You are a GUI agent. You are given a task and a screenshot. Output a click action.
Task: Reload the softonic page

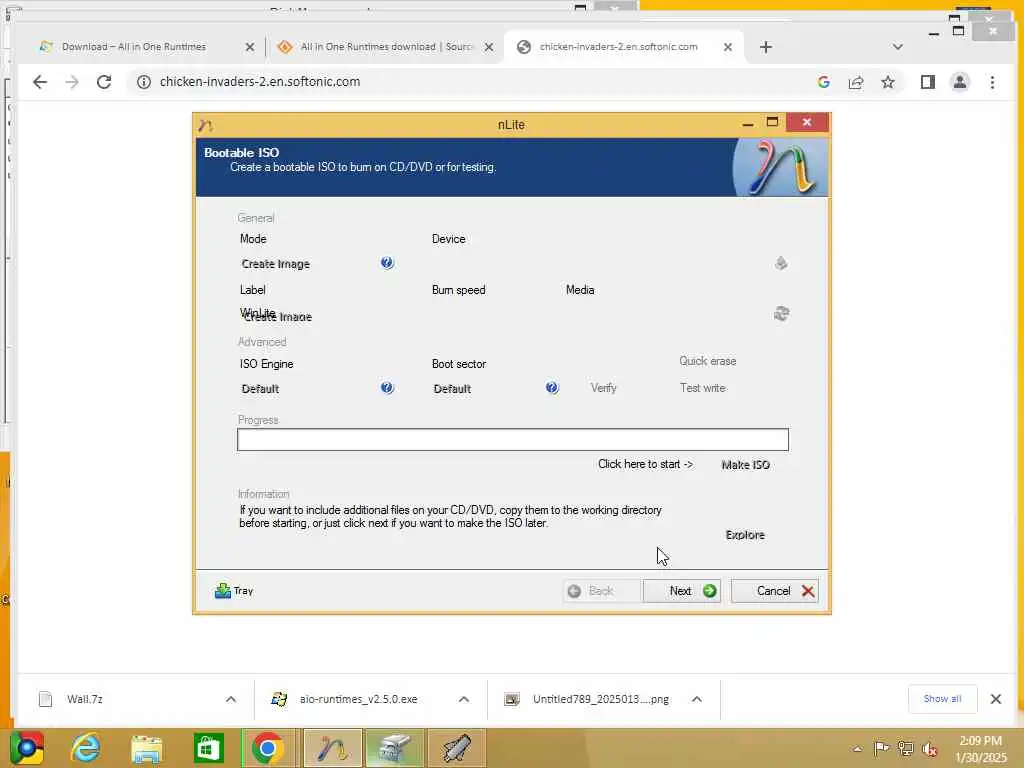pos(104,82)
